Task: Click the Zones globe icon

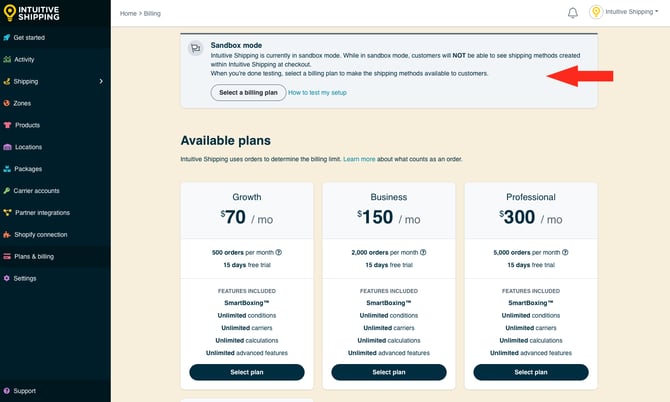Action: pyautogui.click(x=7, y=103)
